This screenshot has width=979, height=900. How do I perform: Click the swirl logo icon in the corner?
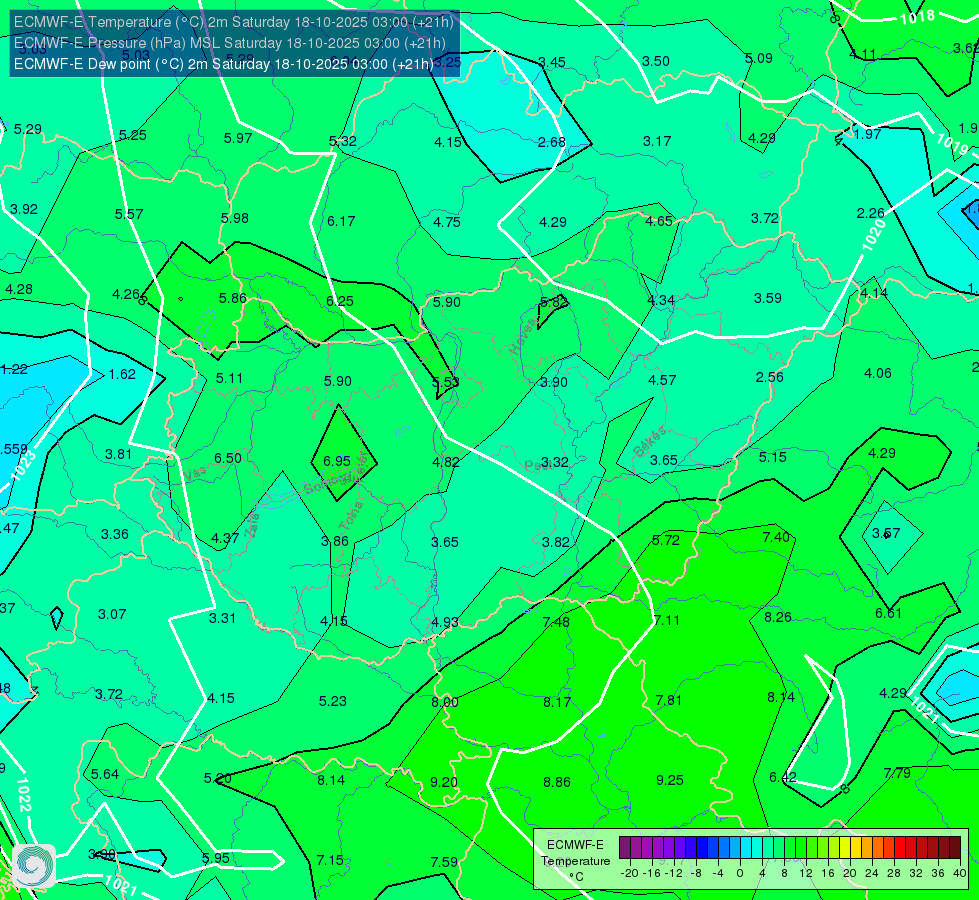(34, 866)
